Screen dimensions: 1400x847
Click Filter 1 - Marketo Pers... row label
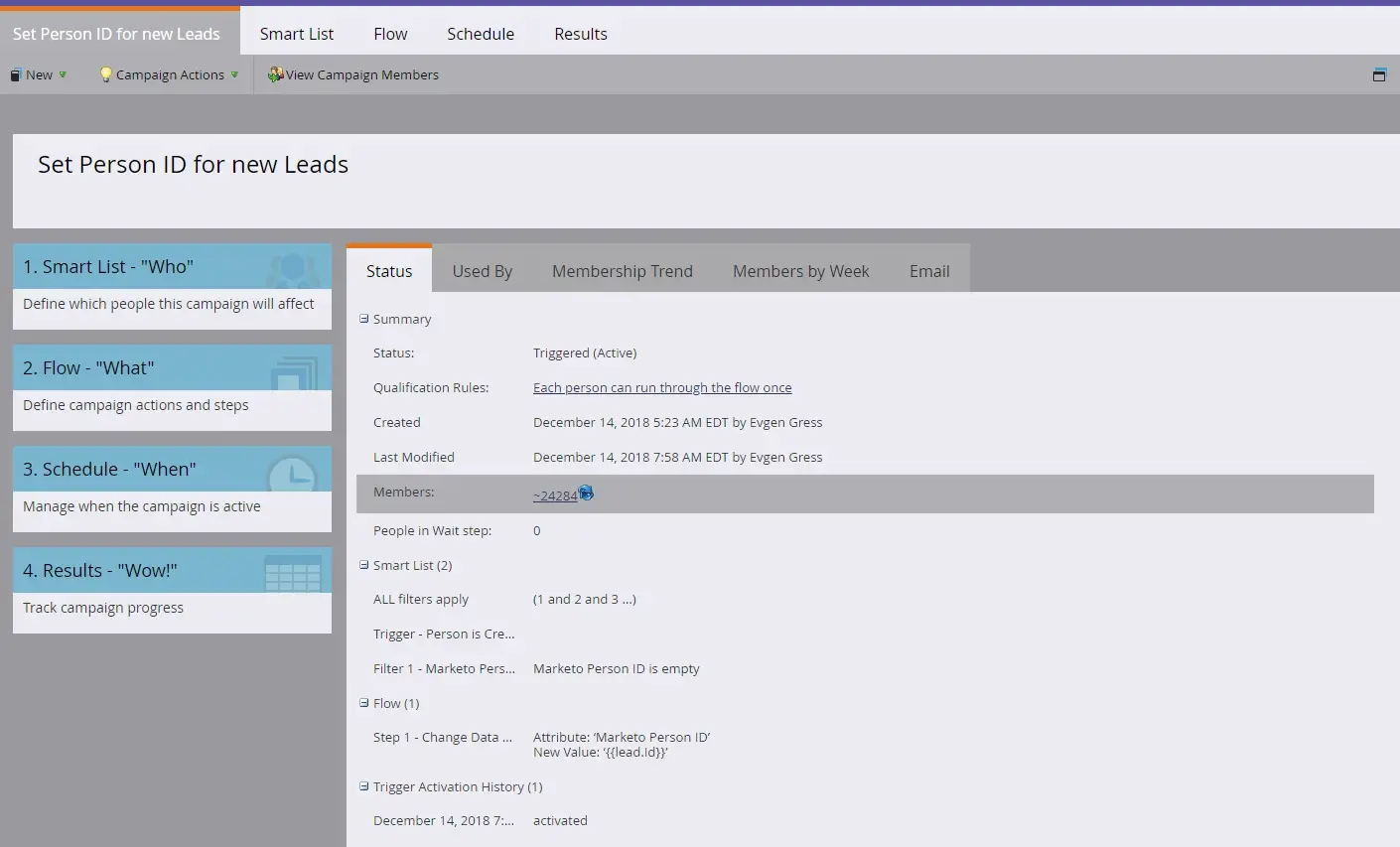(444, 668)
